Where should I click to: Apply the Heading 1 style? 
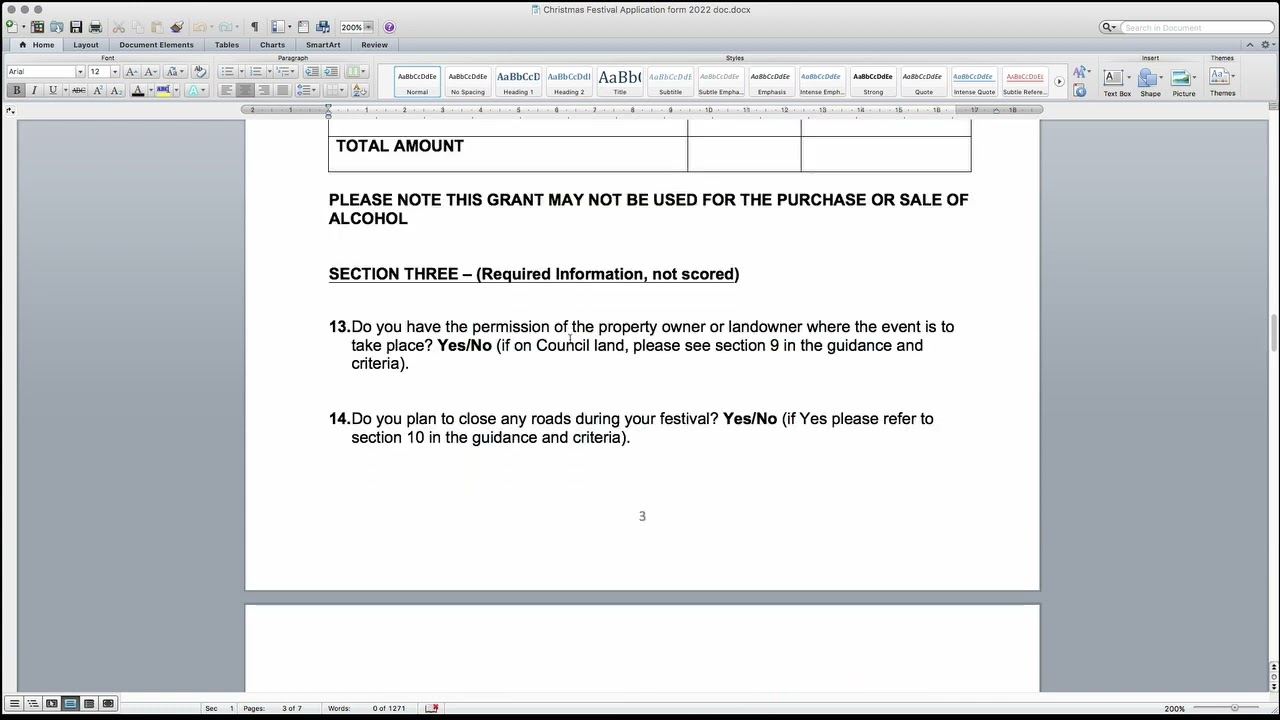(518, 82)
